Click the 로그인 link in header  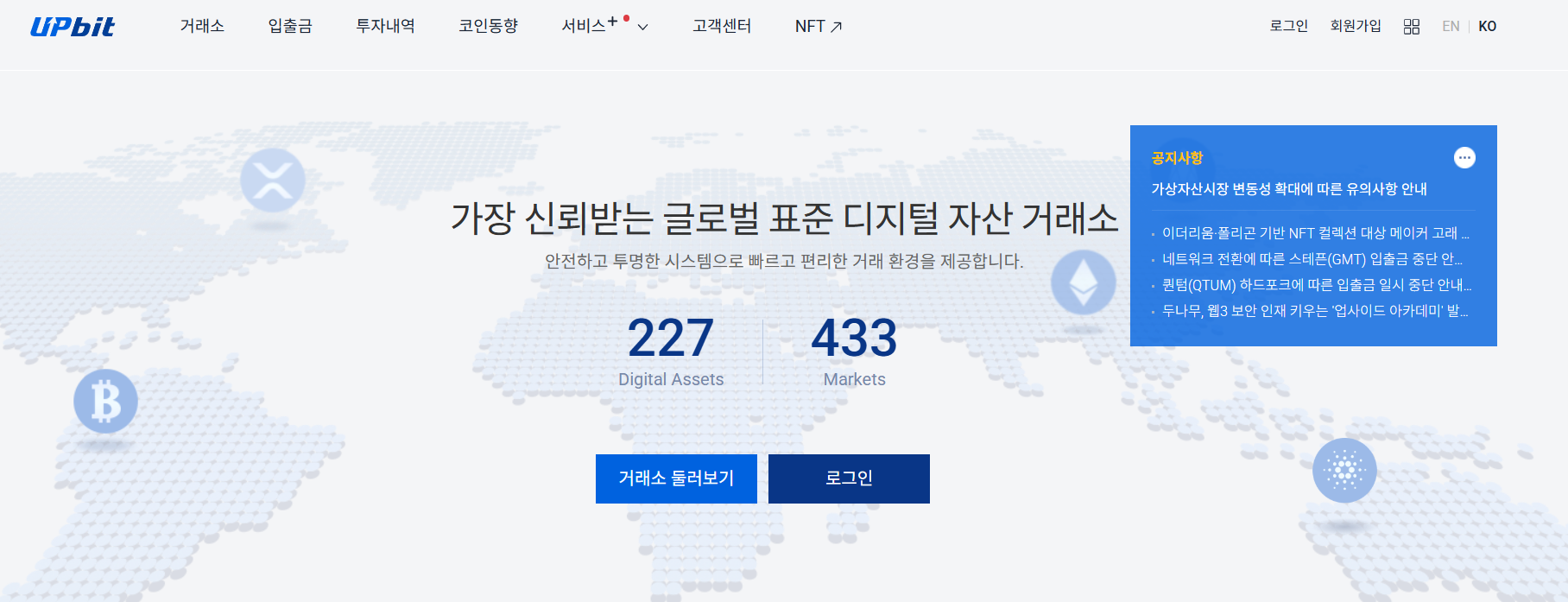1288,26
